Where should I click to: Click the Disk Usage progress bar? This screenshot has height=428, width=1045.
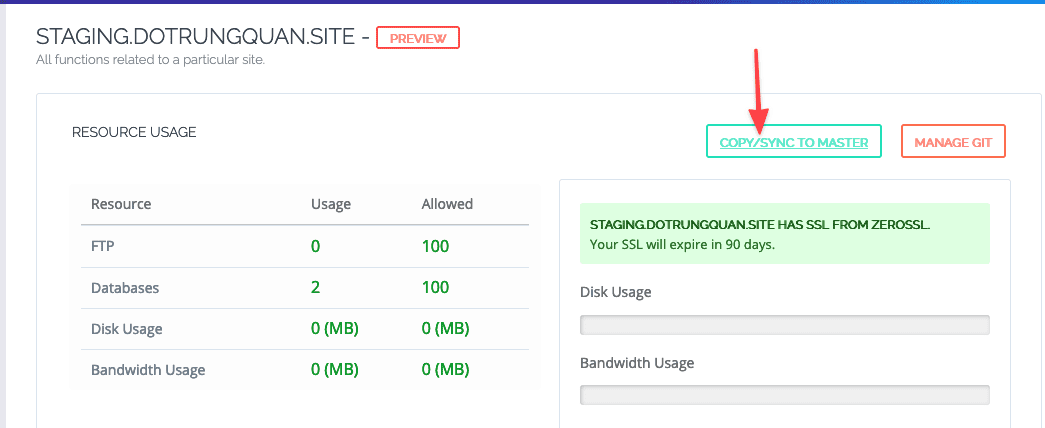tap(784, 325)
